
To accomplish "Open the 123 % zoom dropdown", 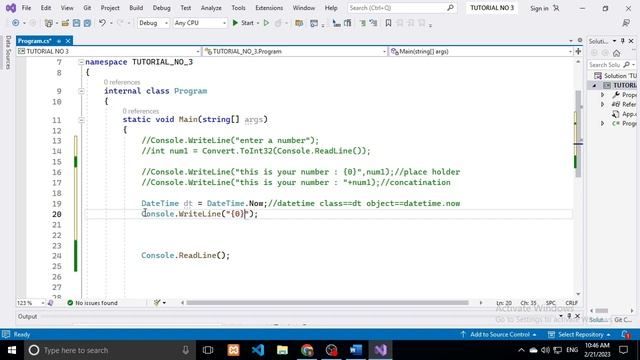I will [x=31, y=303].
